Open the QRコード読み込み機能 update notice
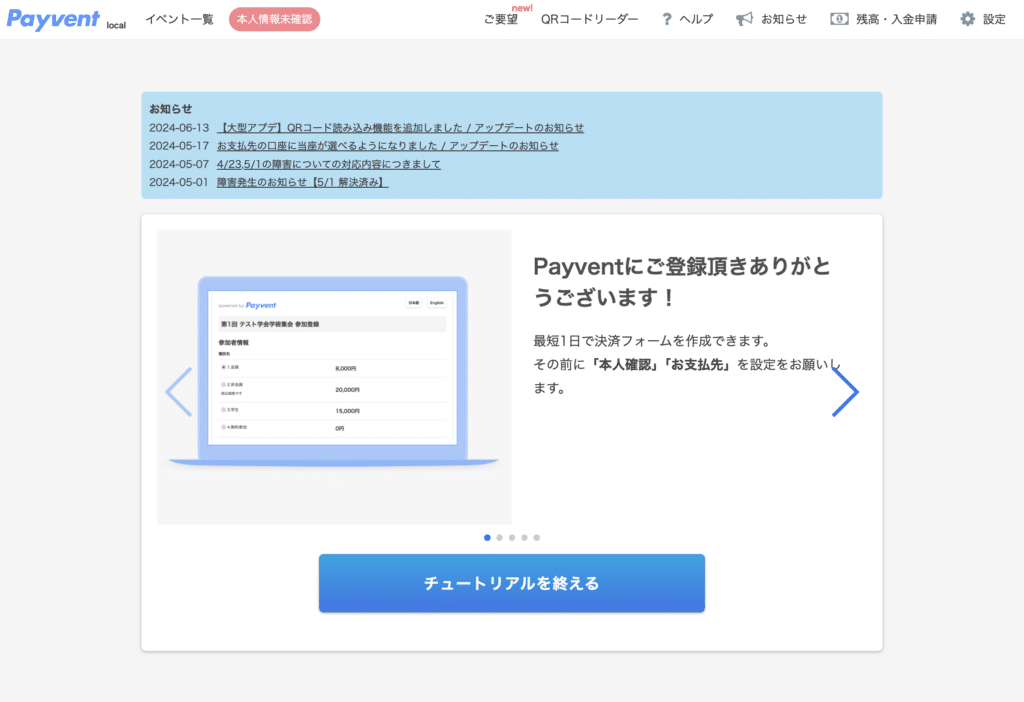 [x=400, y=128]
